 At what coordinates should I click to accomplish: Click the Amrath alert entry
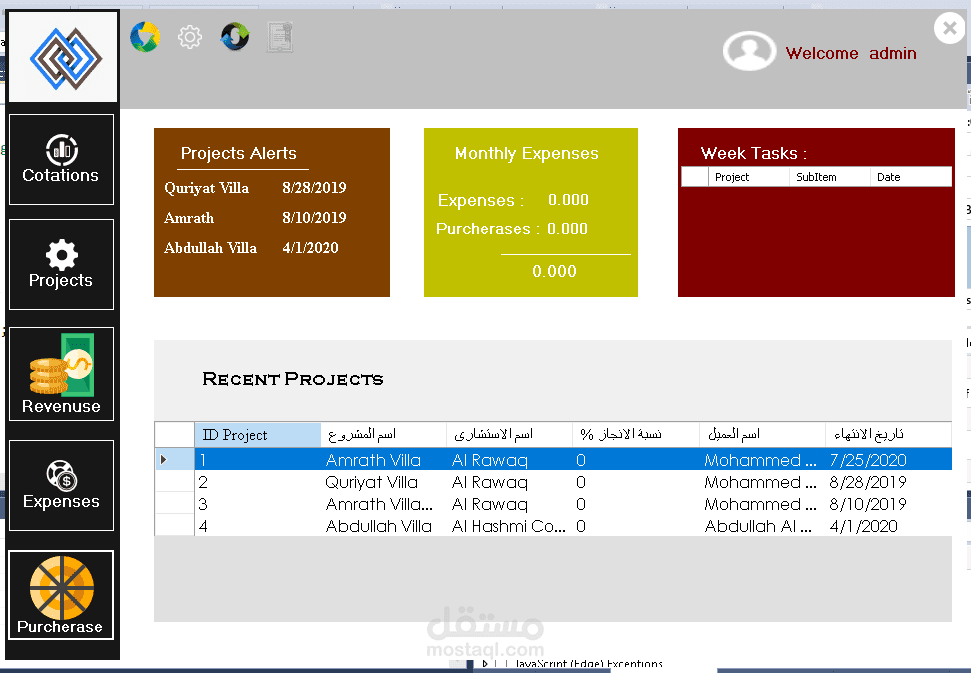point(189,218)
